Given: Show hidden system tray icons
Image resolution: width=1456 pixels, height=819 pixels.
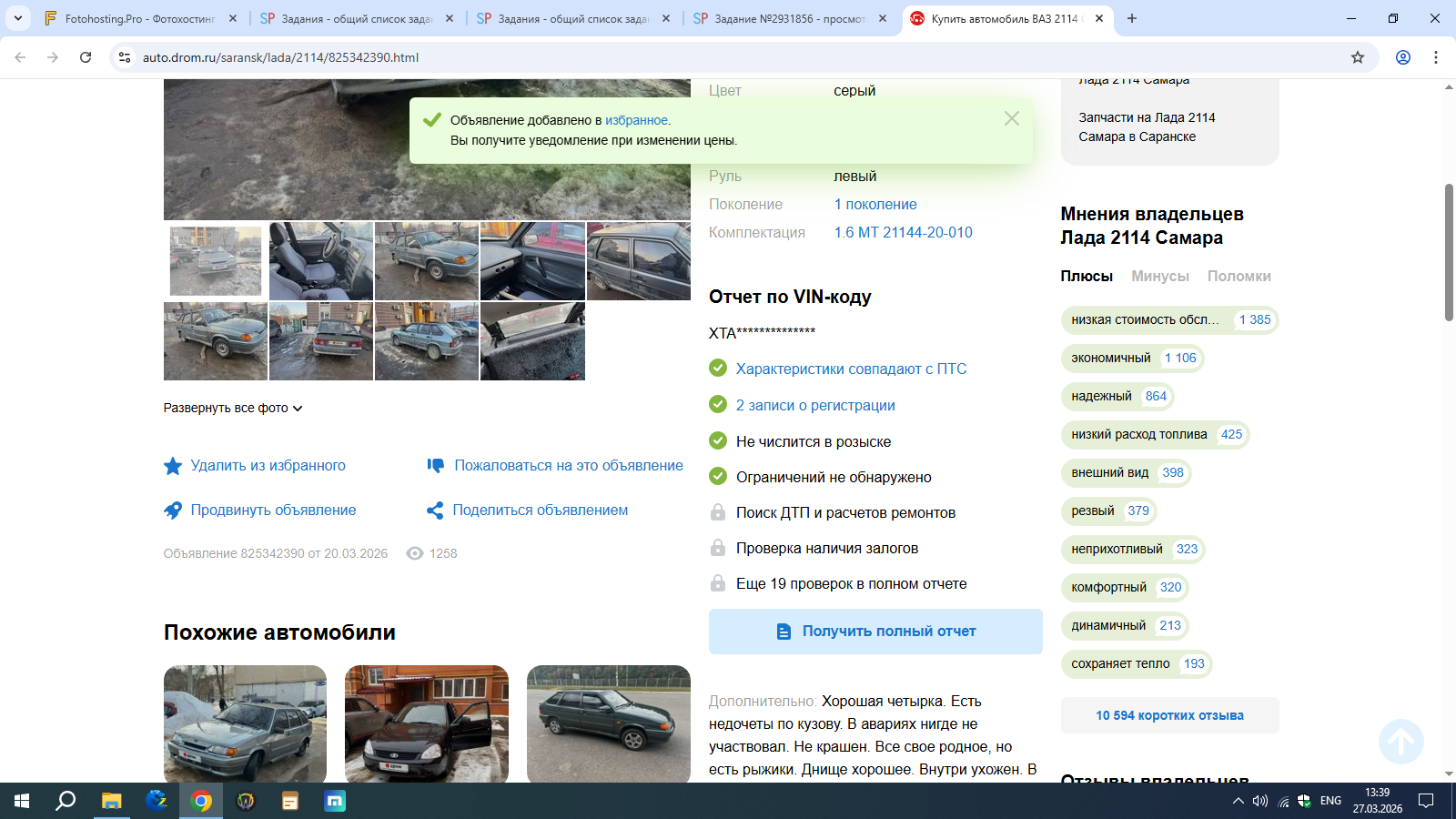Looking at the screenshot, I should [x=1238, y=801].
